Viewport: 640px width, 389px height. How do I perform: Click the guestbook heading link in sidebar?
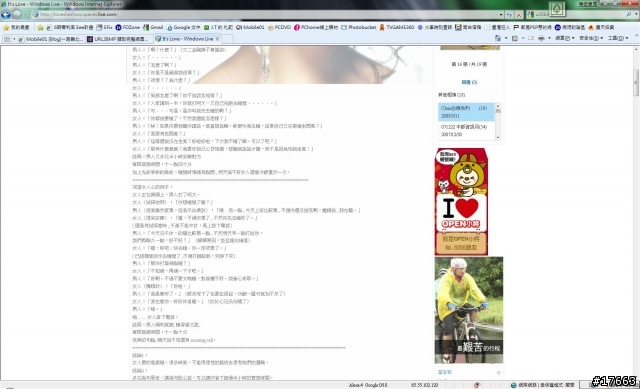click(444, 372)
